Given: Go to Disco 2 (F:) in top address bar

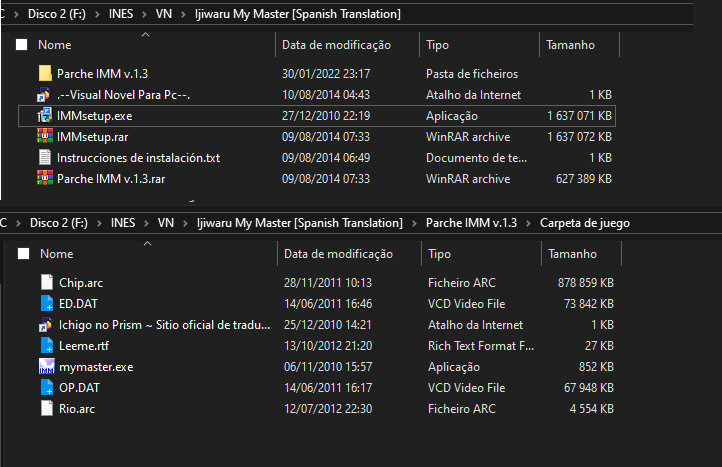Looking at the screenshot, I should pyautogui.click(x=57, y=14).
